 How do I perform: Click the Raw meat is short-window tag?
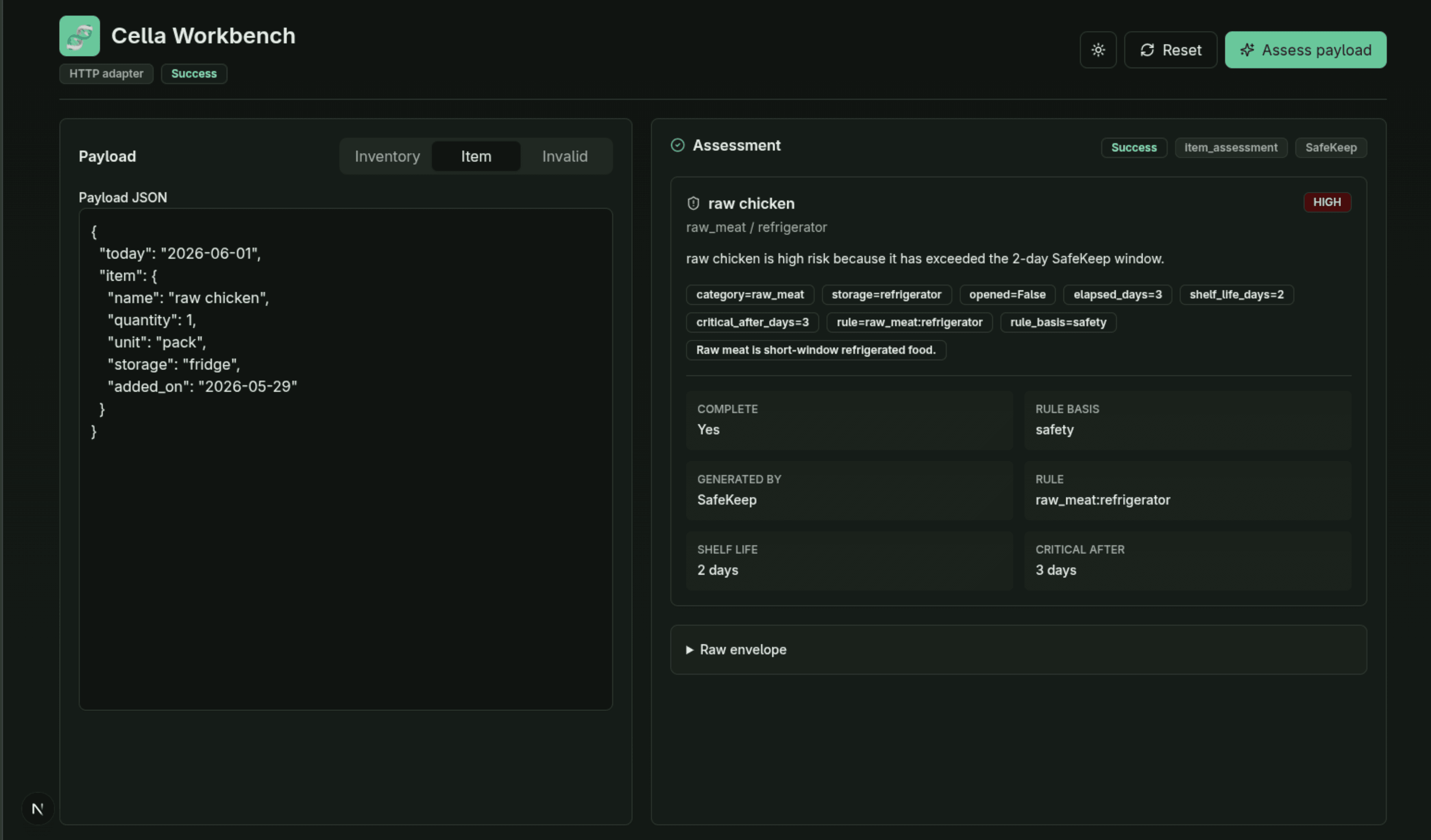(x=816, y=350)
